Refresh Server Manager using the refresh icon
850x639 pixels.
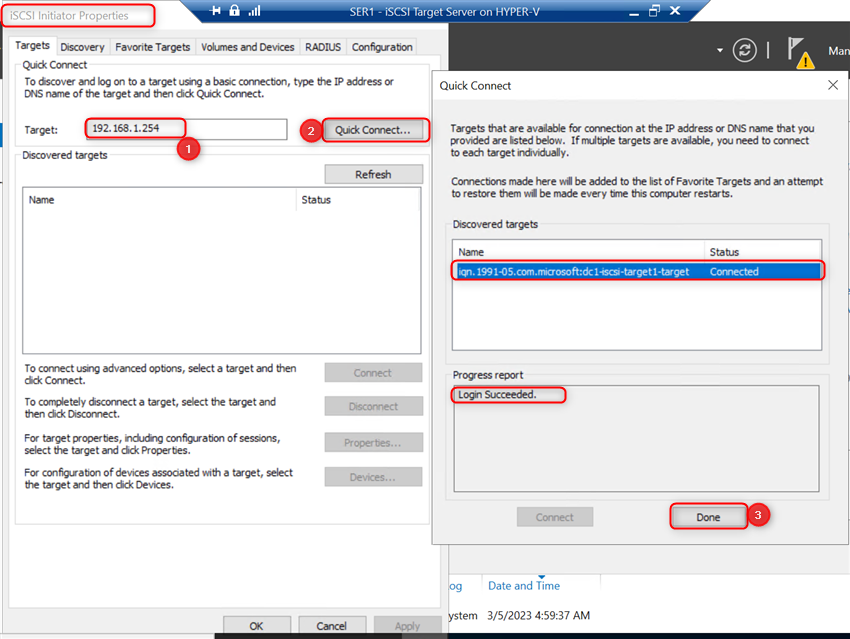coord(745,48)
